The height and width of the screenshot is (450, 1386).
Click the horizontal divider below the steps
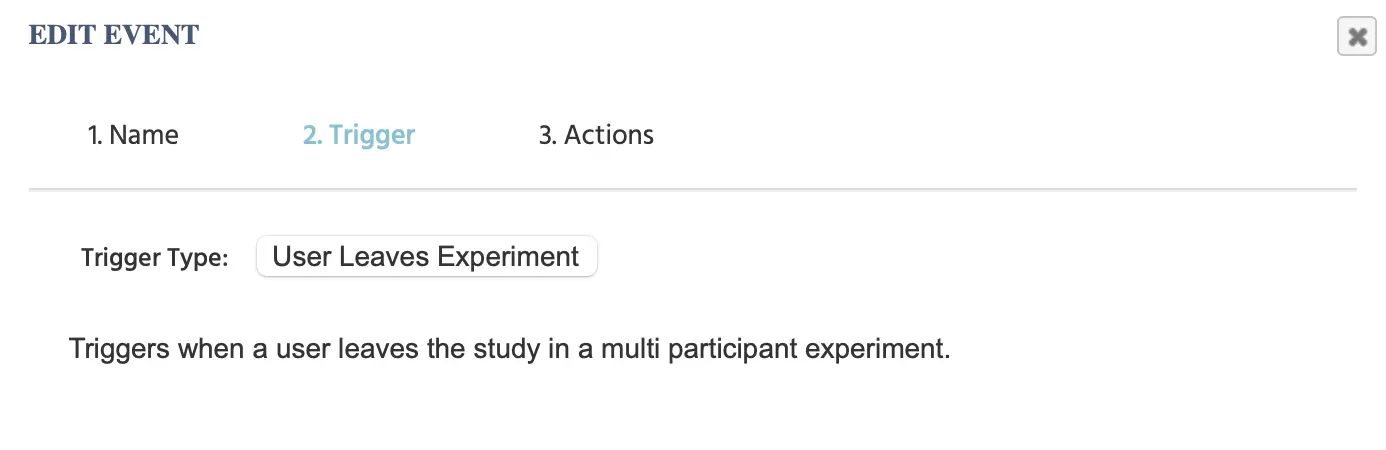[x=692, y=189]
